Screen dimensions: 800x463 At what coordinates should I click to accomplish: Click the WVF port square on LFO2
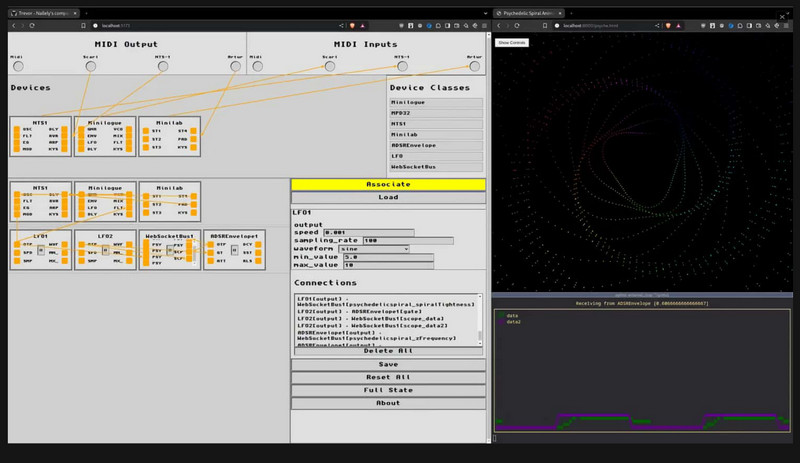click(x=129, y=245)
